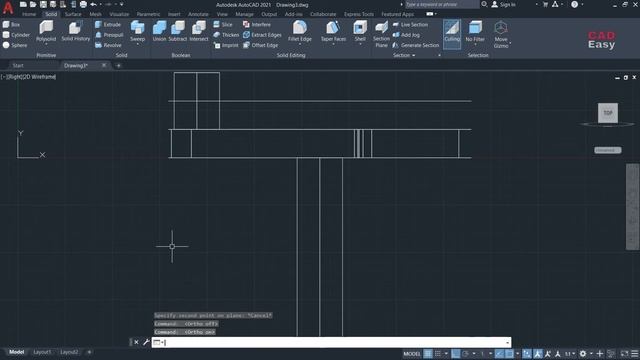Switch to the Mesh ribbon tab
The height and width of the screenshot is (360, 640).
96,14
